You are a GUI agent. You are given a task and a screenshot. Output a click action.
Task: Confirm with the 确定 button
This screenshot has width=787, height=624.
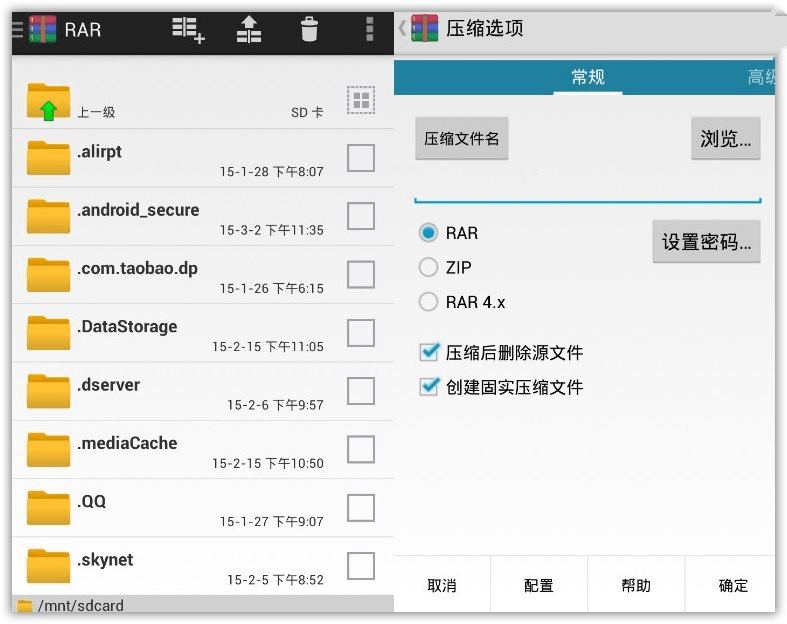pyautogui.click(x=733, y=585)
